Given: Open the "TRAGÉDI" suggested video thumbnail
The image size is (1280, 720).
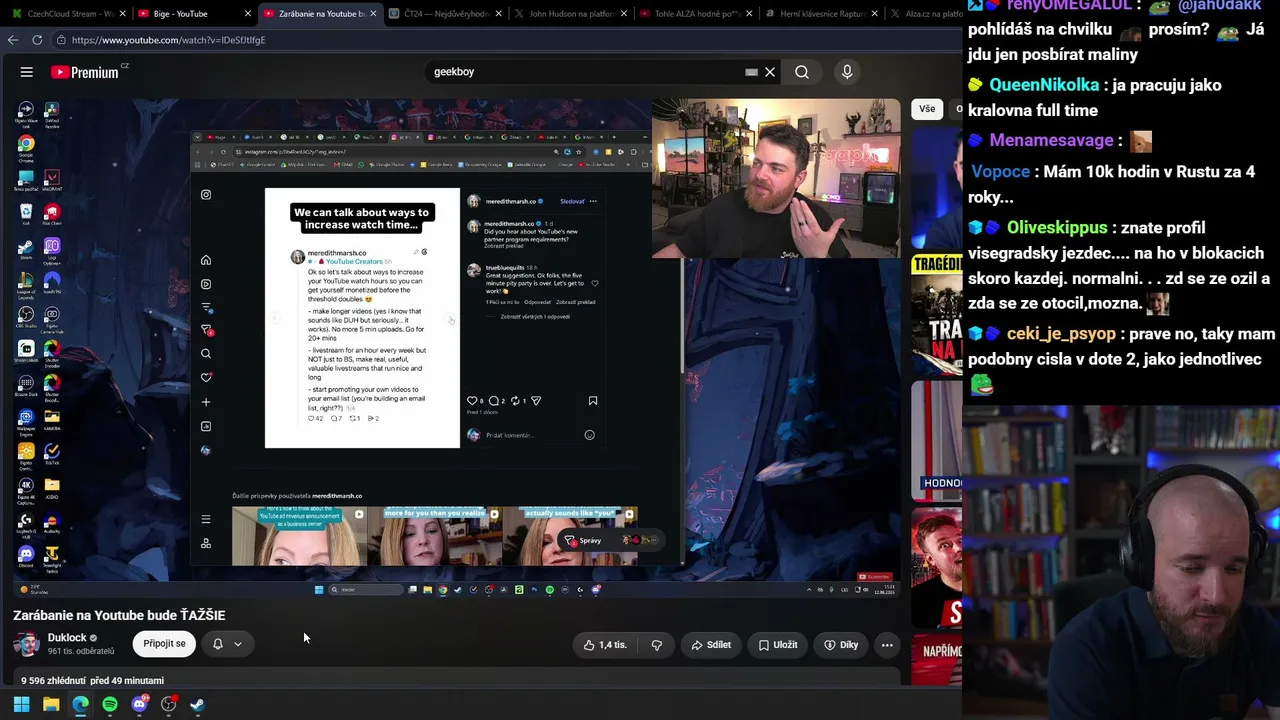Looking at the screenshot, I should click(936, 313).
